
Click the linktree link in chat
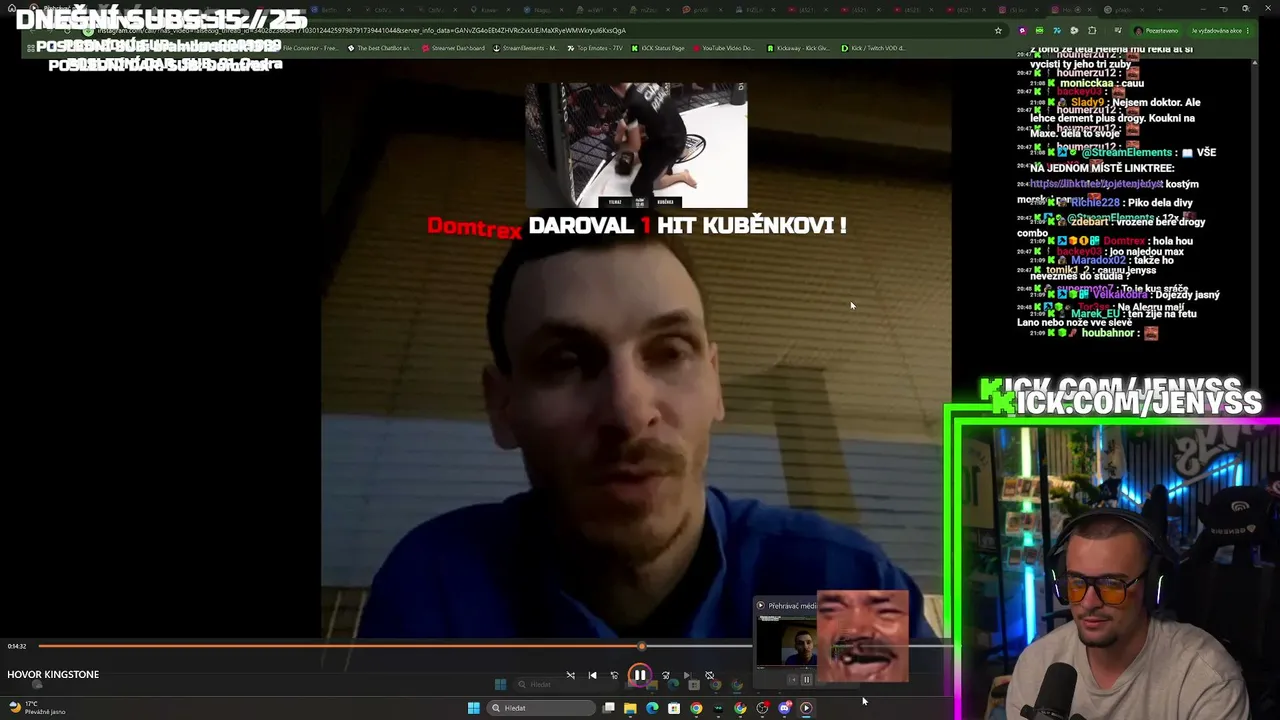pos(1096,184)
